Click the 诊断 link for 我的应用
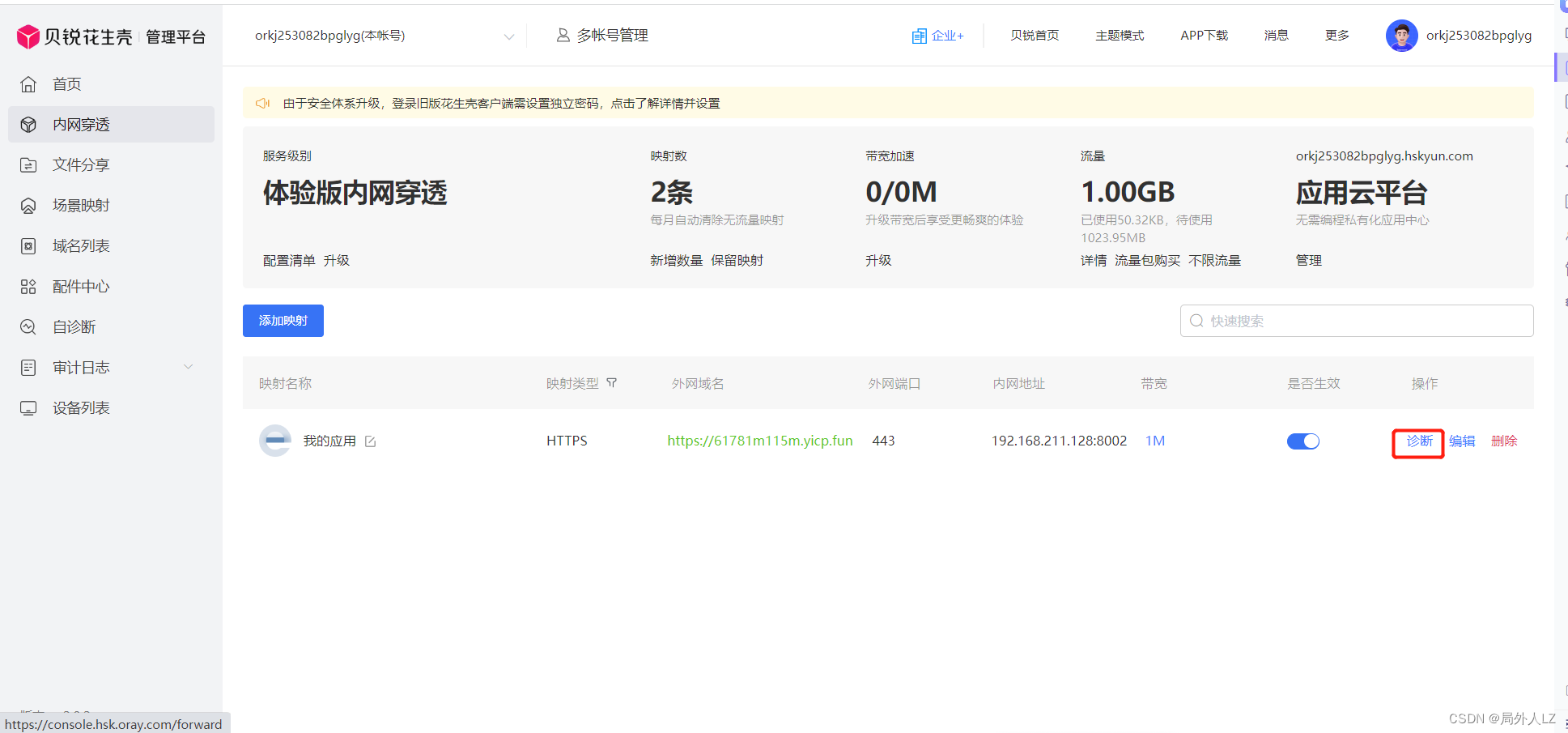The height and width of the screenshot is (733, 1568). 1419,441
